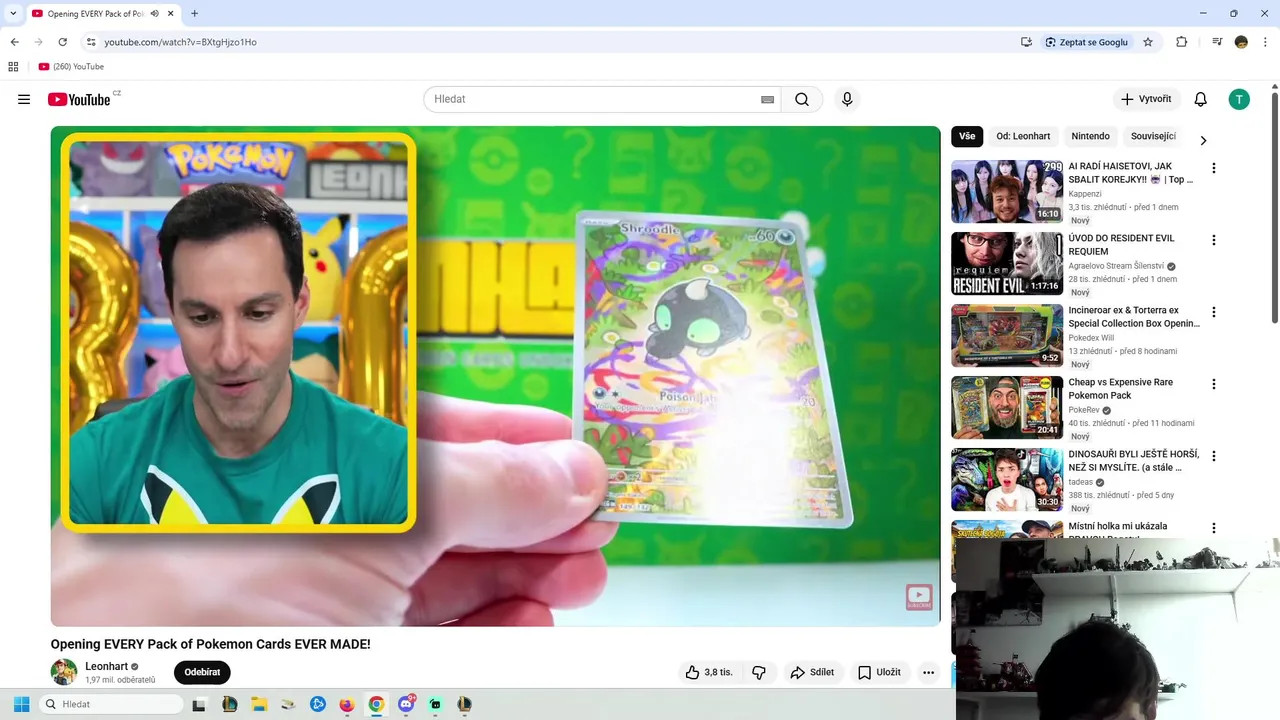Open the DINOSAUŘI BYLI video thumbnail
1280x720 pixels.
(x=1007, y=479)
